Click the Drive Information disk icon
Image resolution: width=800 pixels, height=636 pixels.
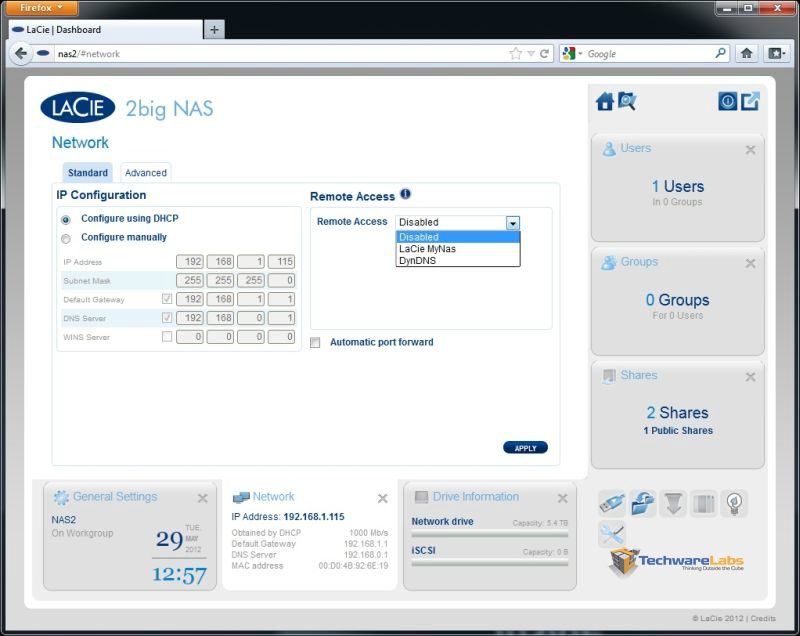click(421, 497)
